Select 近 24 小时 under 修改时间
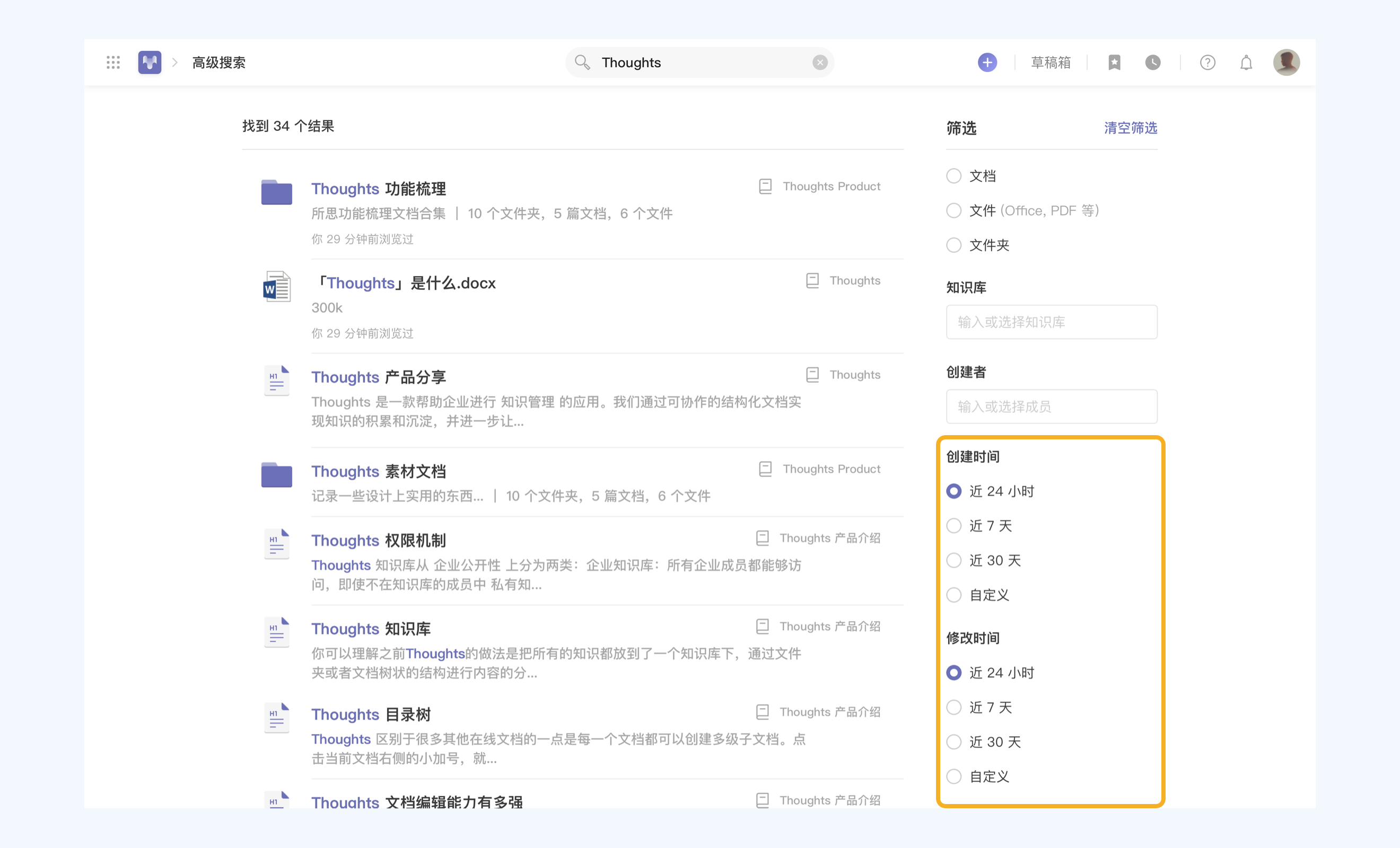Viewport: 1400px width, 848px height. pos(954,673)
